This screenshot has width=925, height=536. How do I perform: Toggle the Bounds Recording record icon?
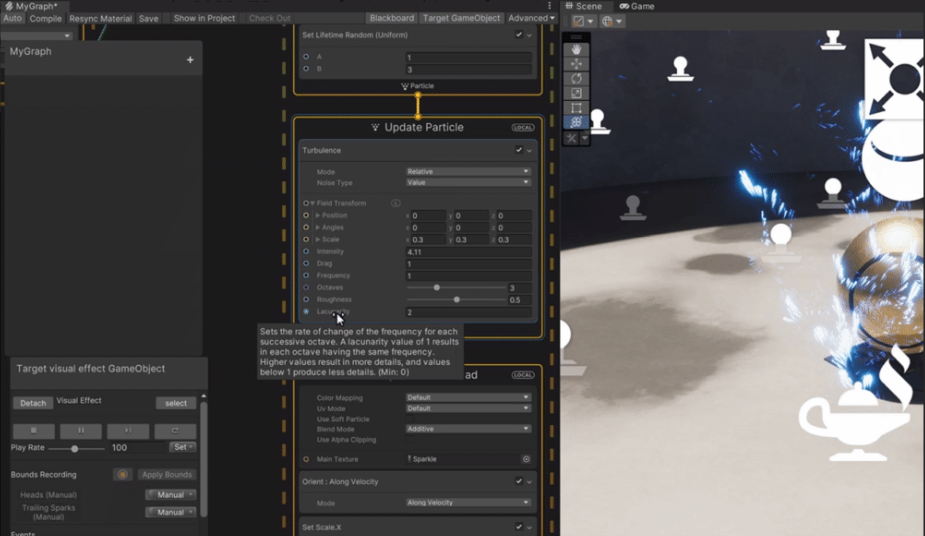(x=122, y=475)
